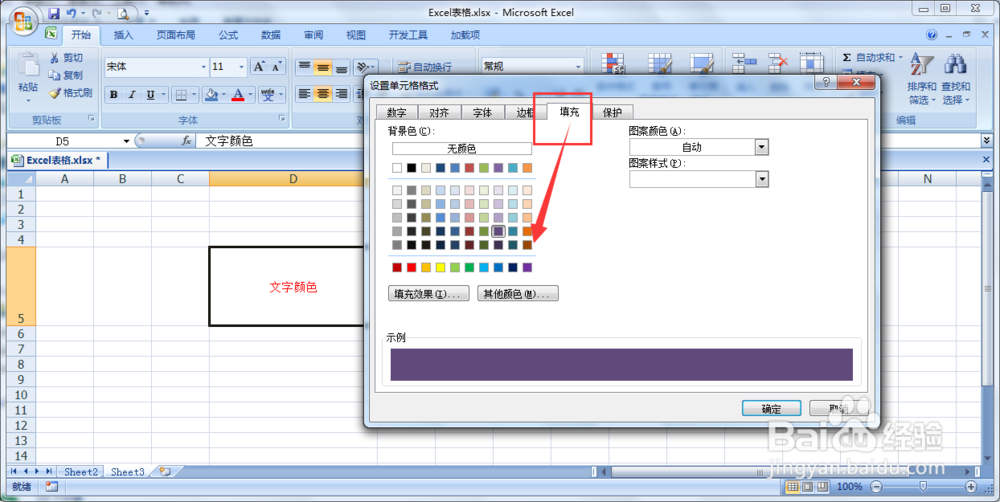
Task: Toggle Italic formatting
Action: [132, 94]
